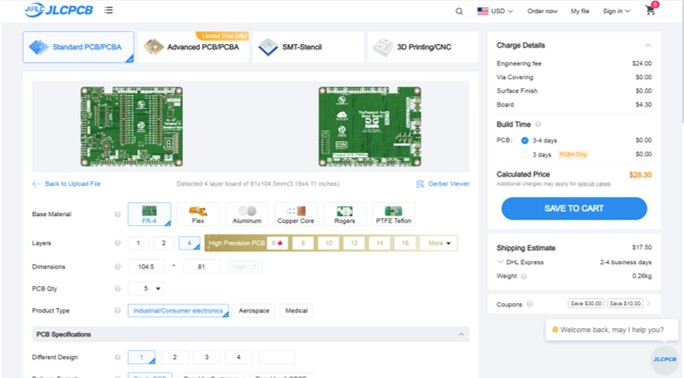
Task: Click the search magnifier icon
Action: 459,11
